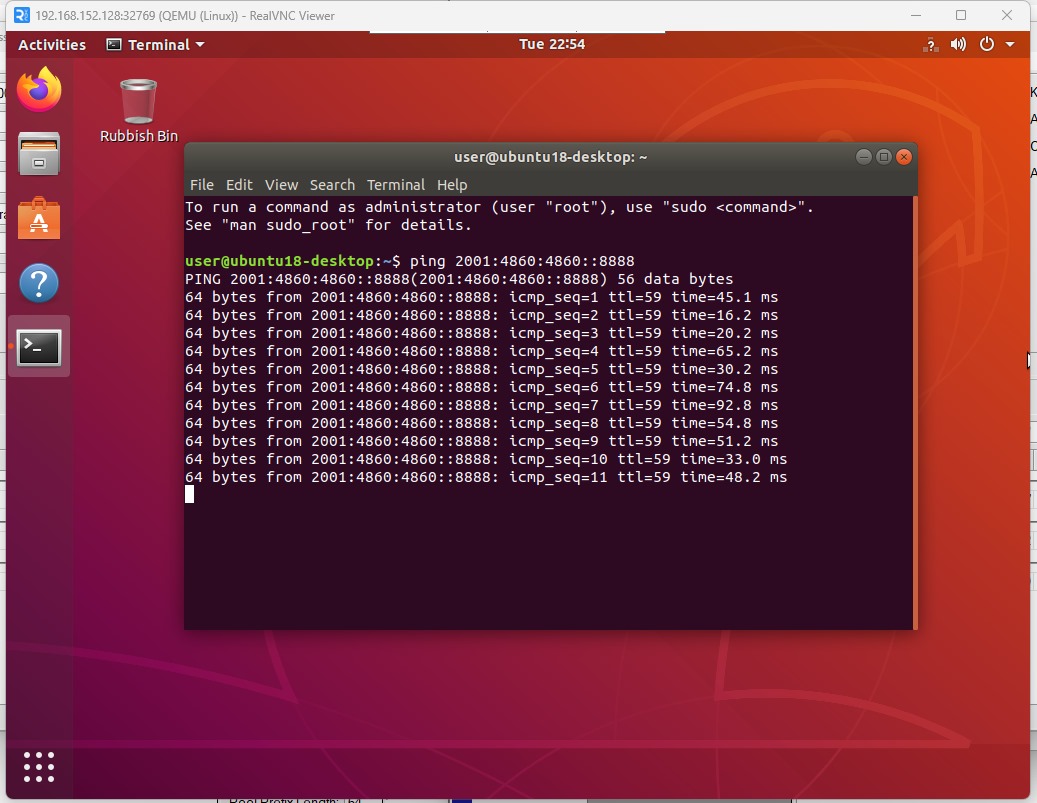Viewport: 1037px width, 803px height.
Task: Expand the system menu dropdown arrow
Action: pyautogui.click(x=1010, y=44)
